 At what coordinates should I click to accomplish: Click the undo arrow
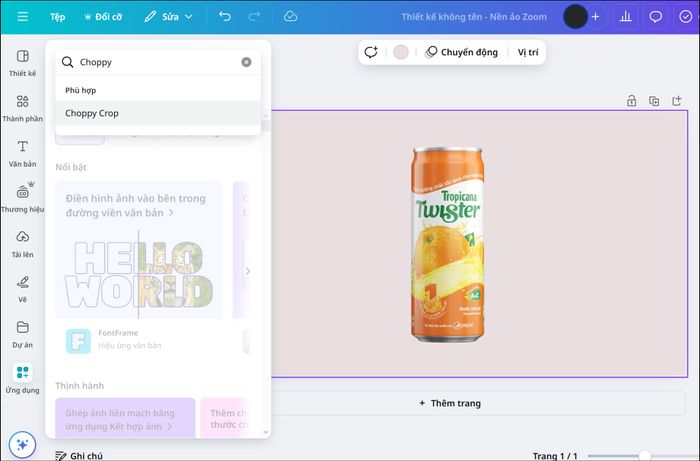(x=225, y=17)
